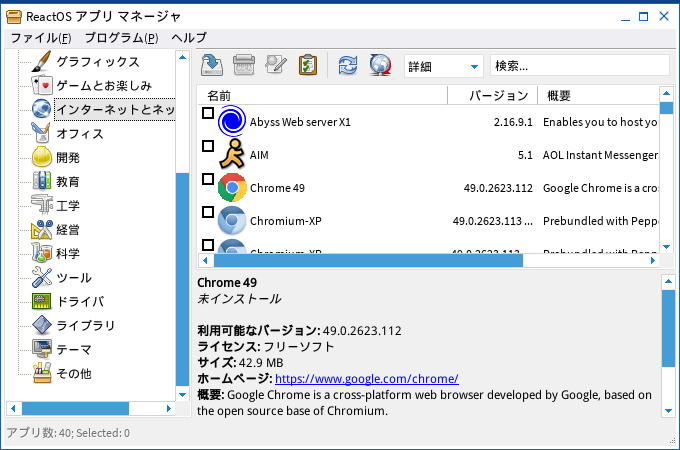Click the category tree vertical scrollbar thumb

(x=183, y=279)
